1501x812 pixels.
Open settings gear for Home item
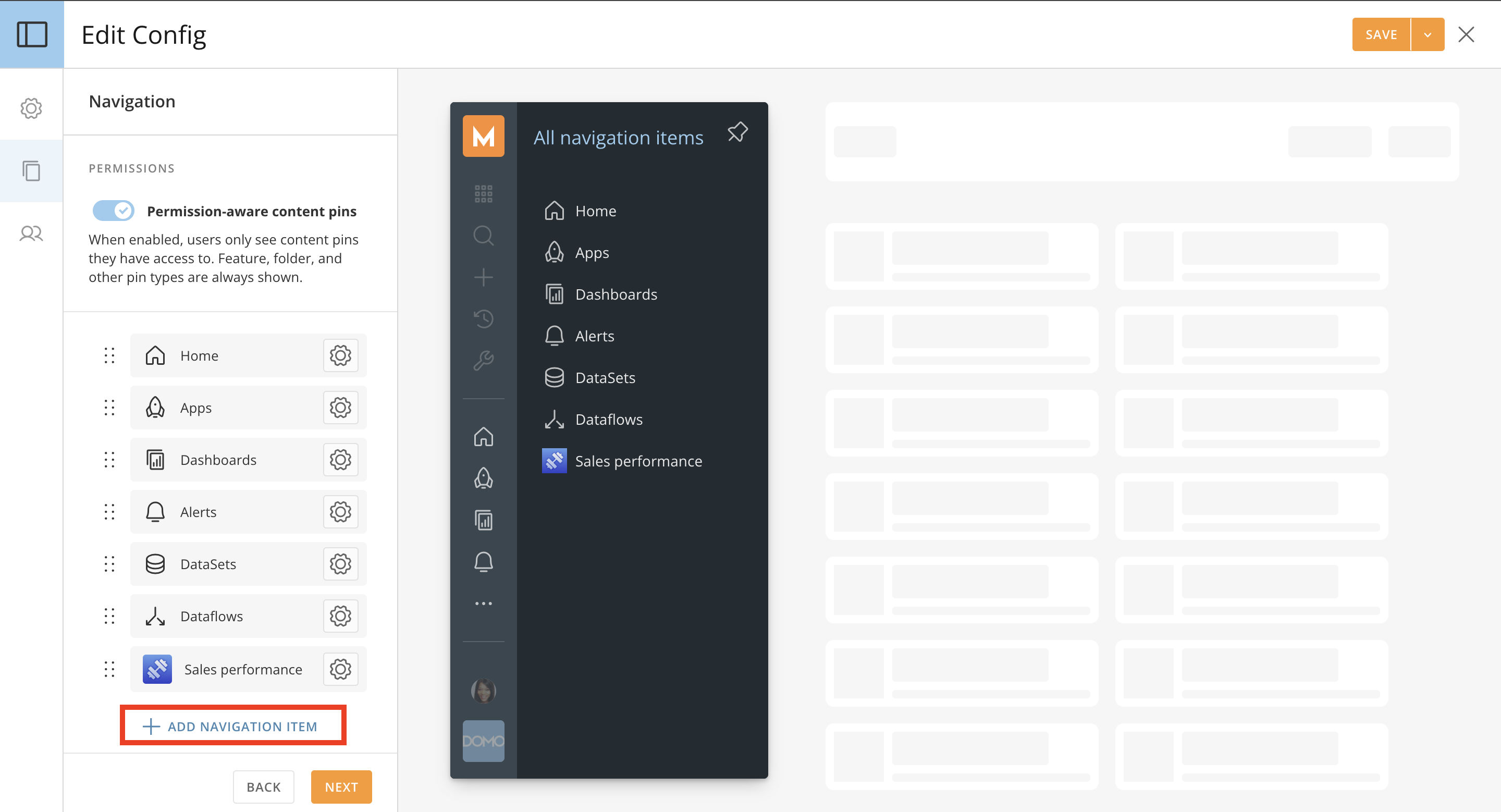[340, 355]
